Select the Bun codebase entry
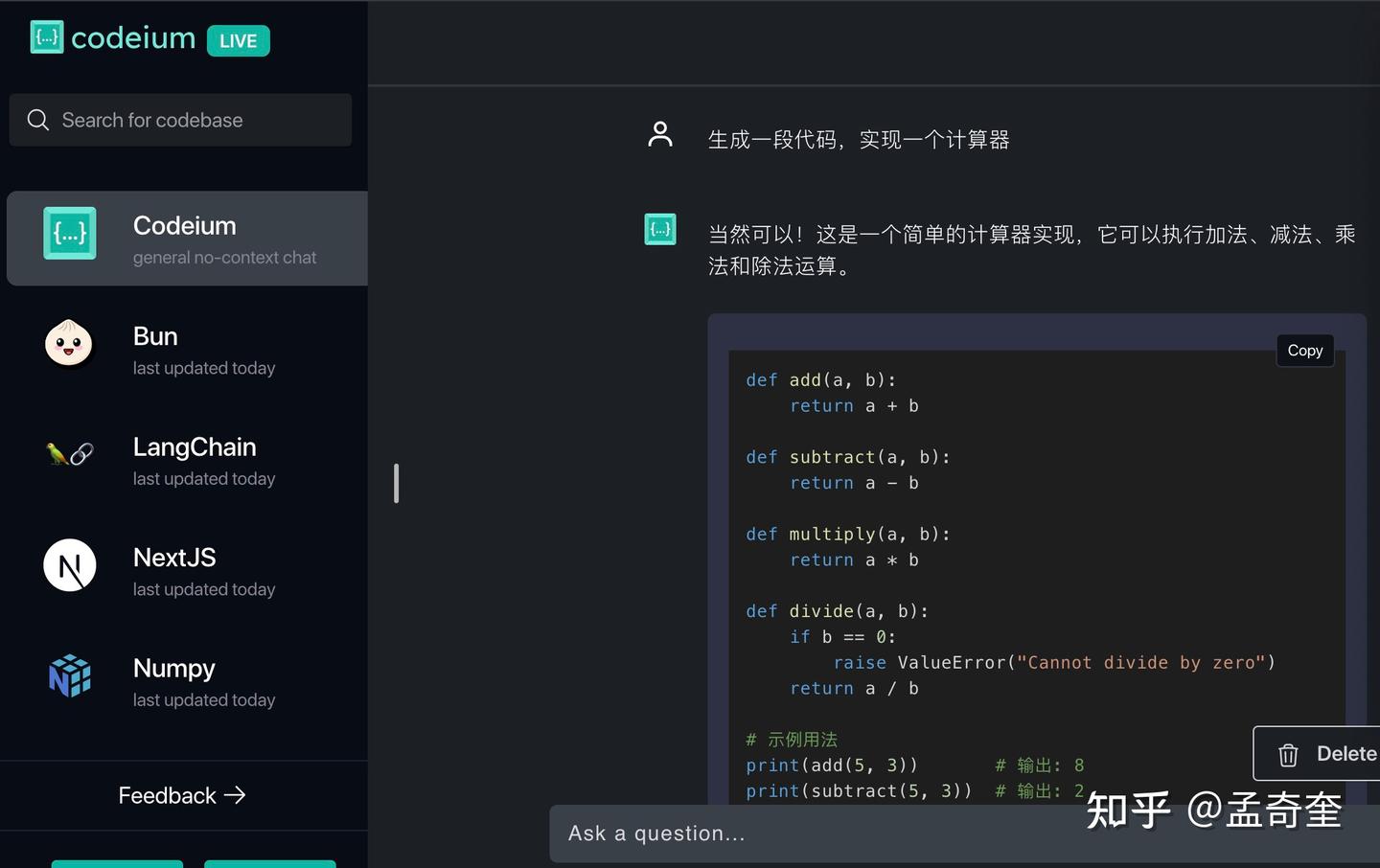The width and height of the screenshot is (1380, 868). coord(188,349)
